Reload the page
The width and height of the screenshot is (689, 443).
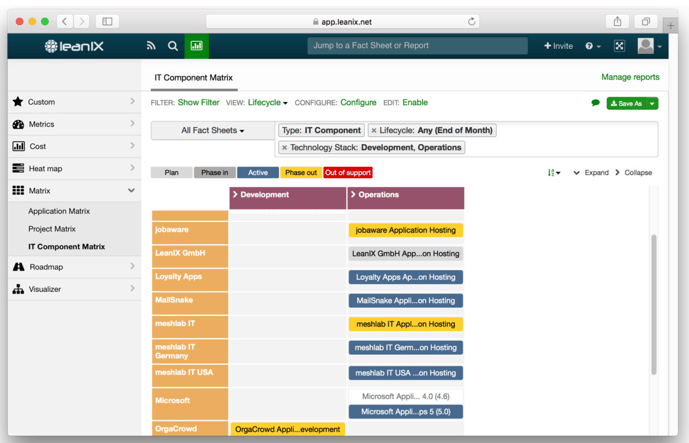point(471,22)
